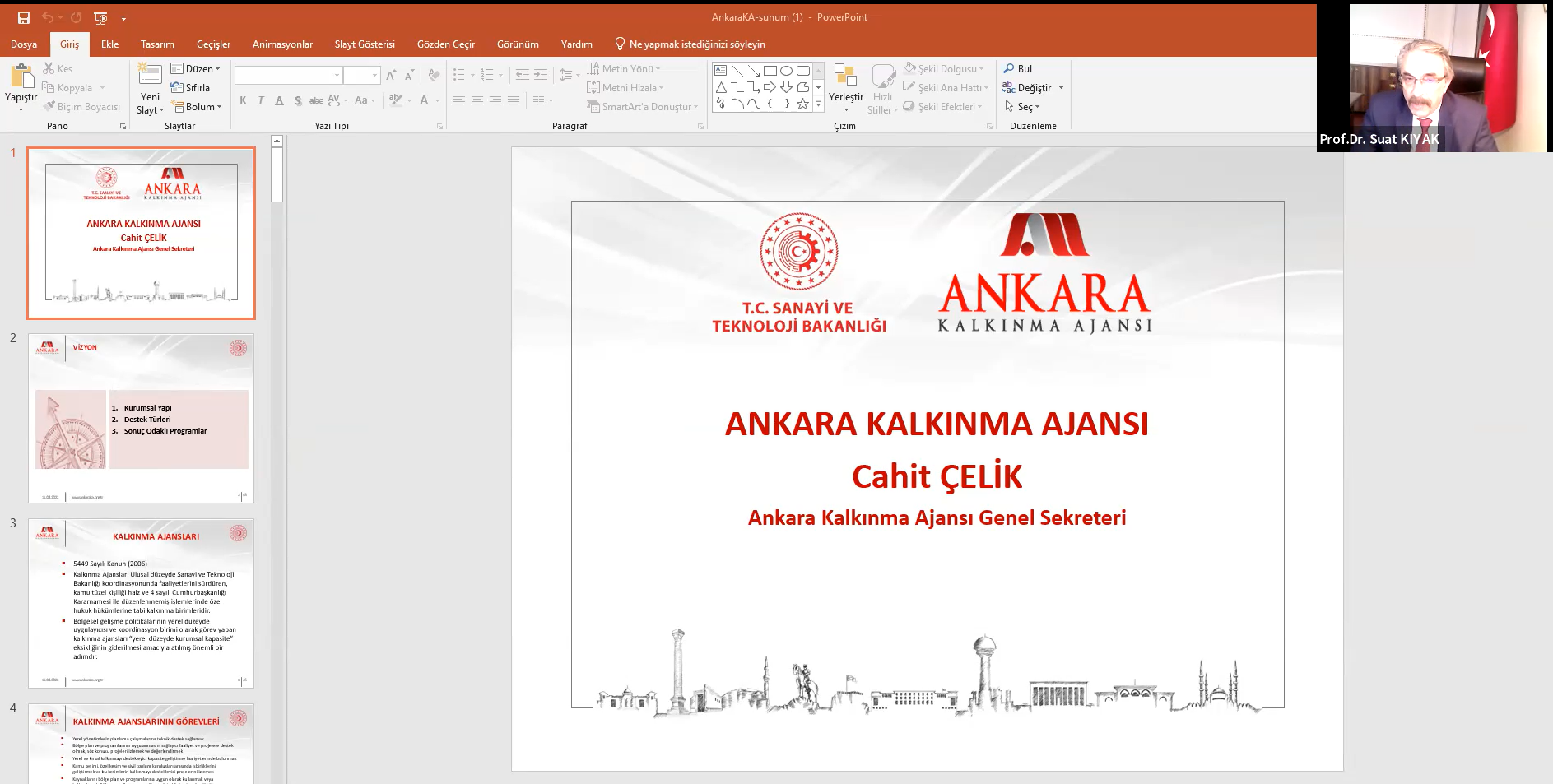Image resolution: width=1553 pixels, height=784 pixels.
Task: Switch to the Görünüm tab
Action: (518, 44)
